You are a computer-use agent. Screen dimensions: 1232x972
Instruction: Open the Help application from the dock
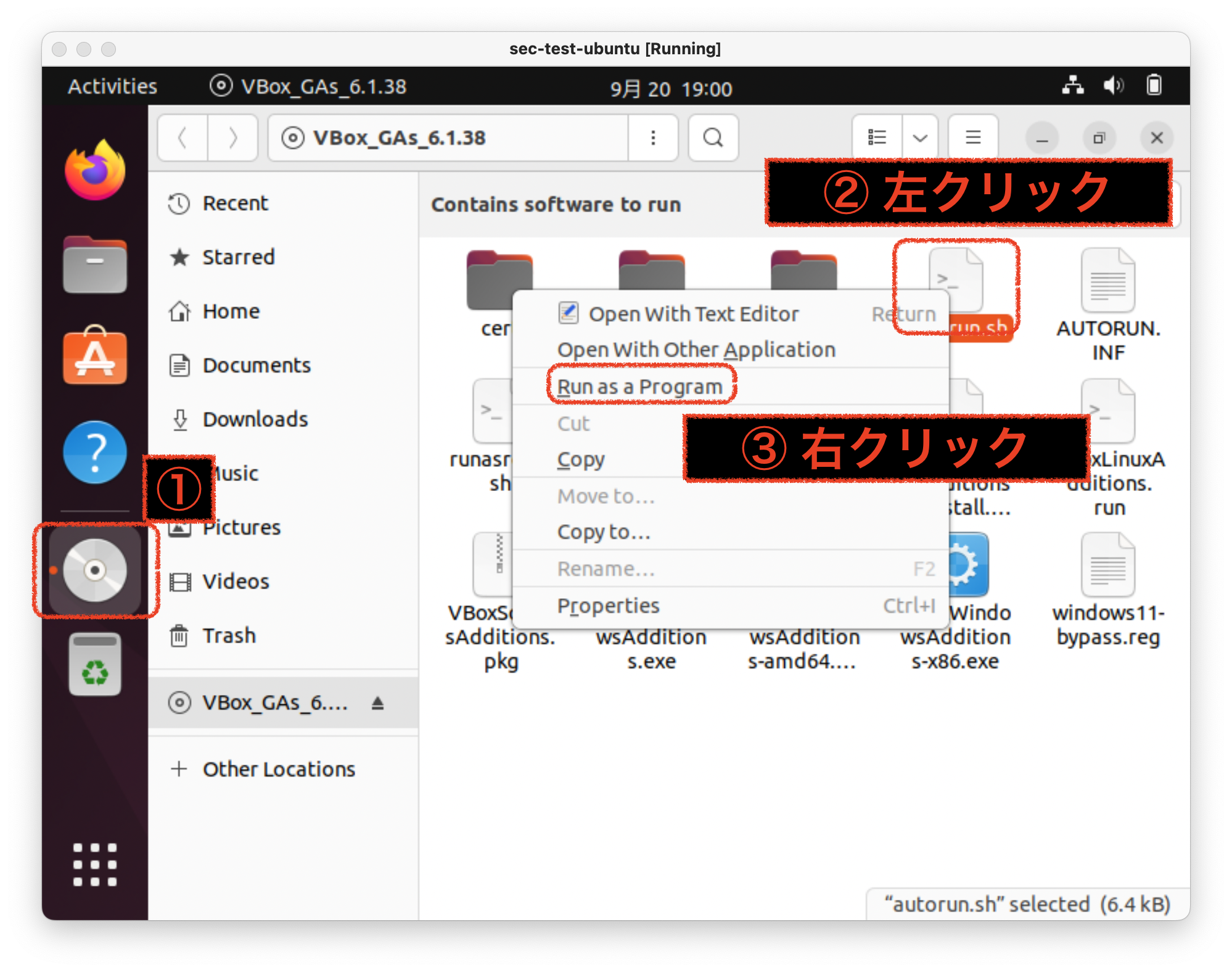[x=94, y=451]
